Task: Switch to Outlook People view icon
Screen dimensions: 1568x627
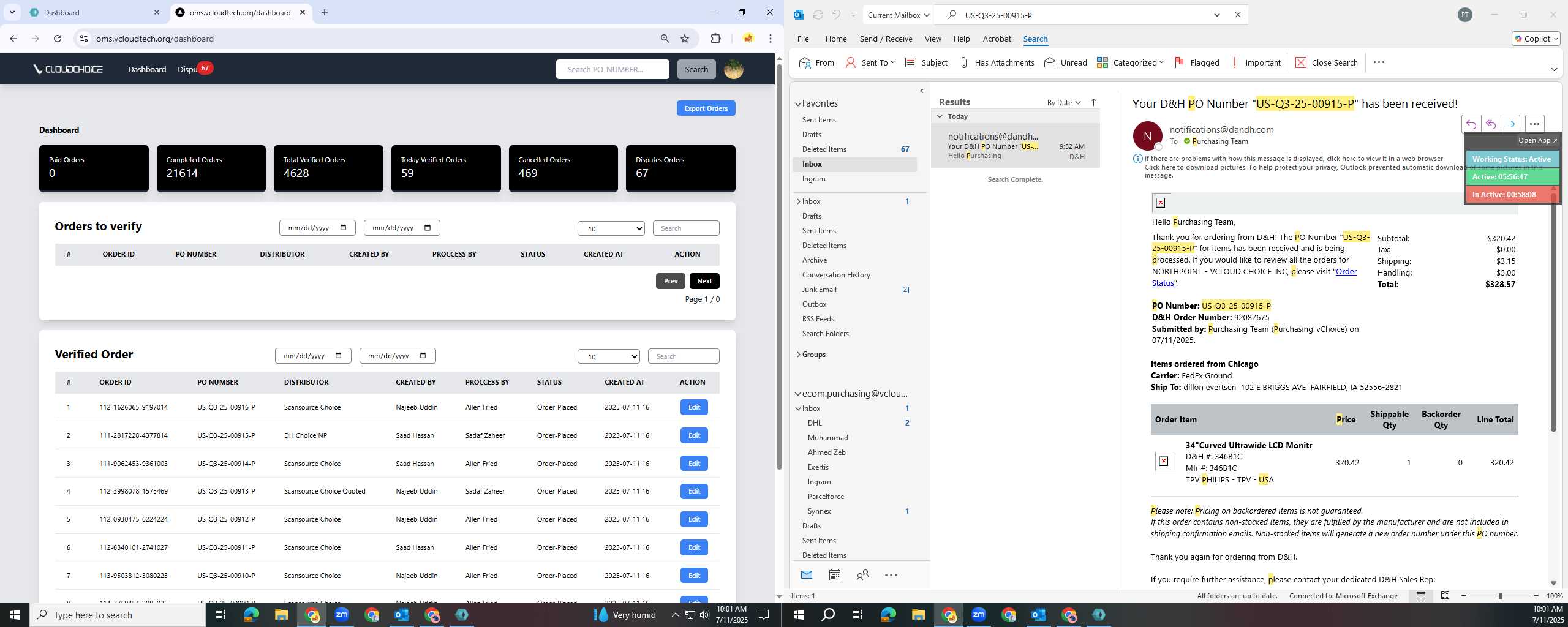Action: click(x=862, y=575)
